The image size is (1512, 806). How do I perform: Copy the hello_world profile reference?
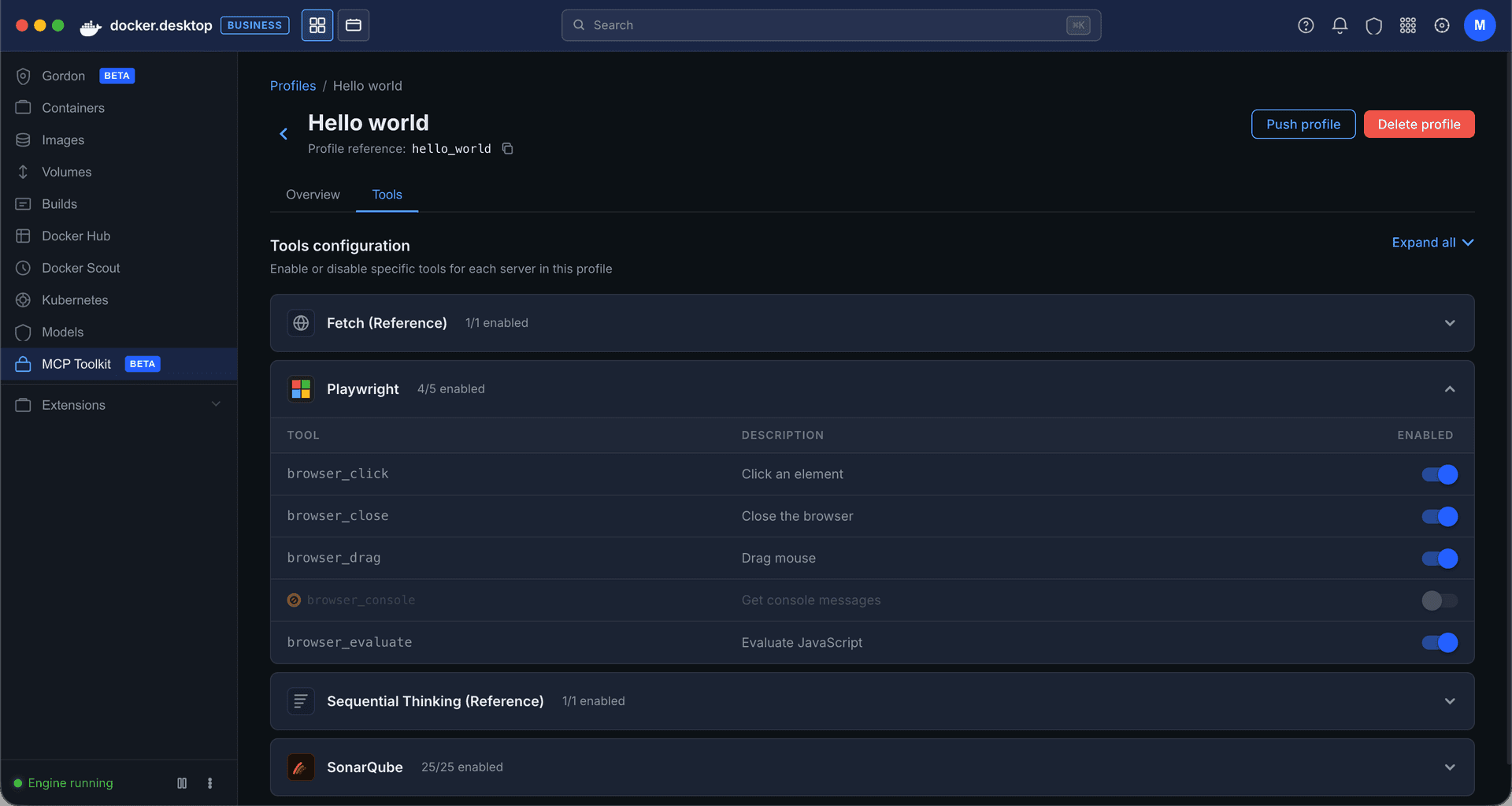pyautogui.click(x=508, y=149)
